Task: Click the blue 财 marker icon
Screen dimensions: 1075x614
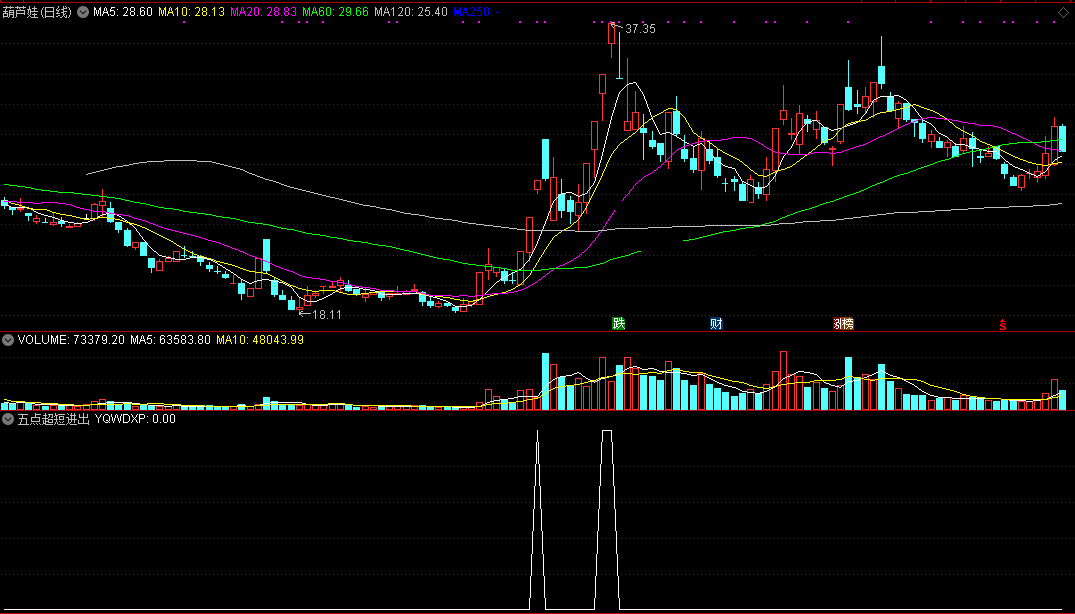Action: coord(716,323)
